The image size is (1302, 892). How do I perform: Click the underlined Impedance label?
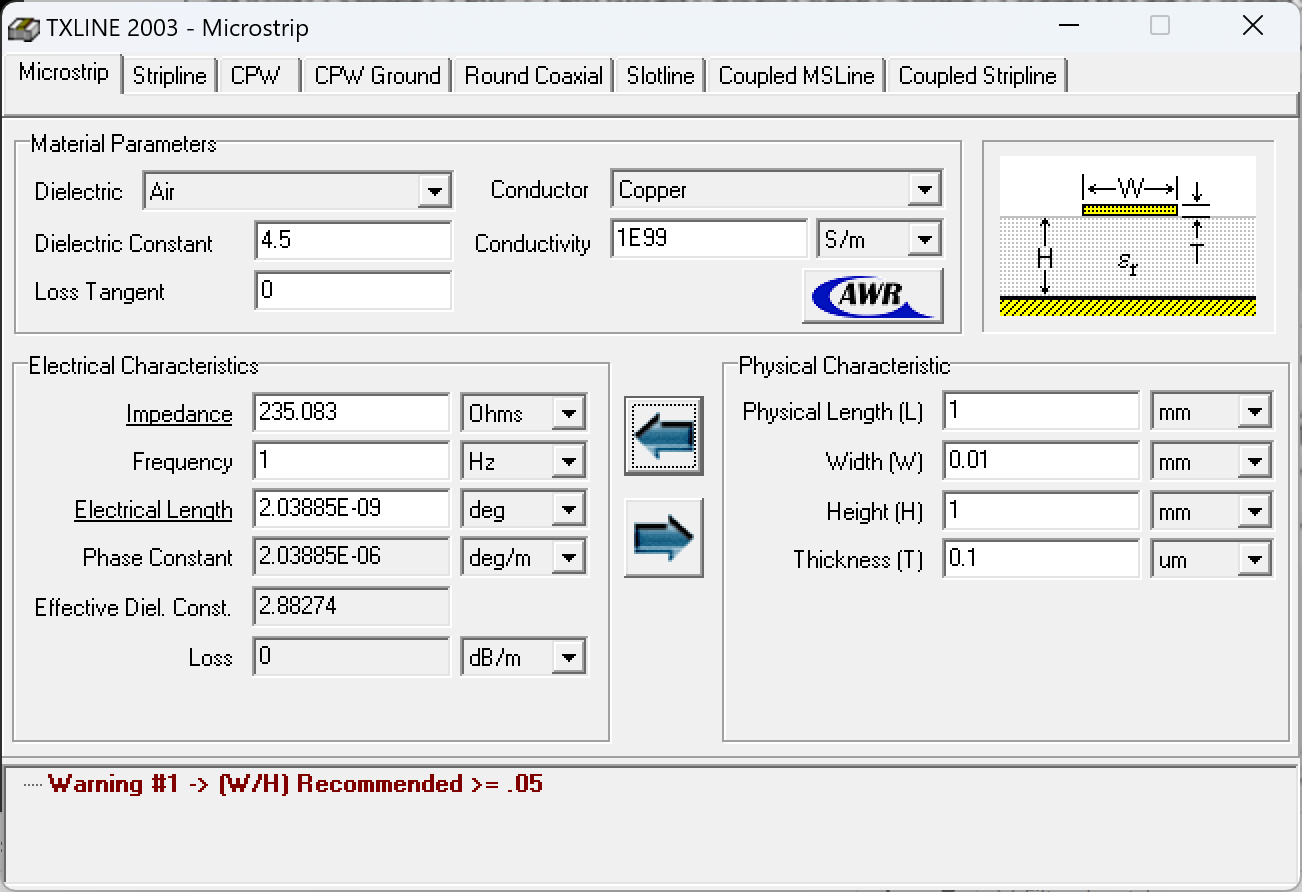179,414
